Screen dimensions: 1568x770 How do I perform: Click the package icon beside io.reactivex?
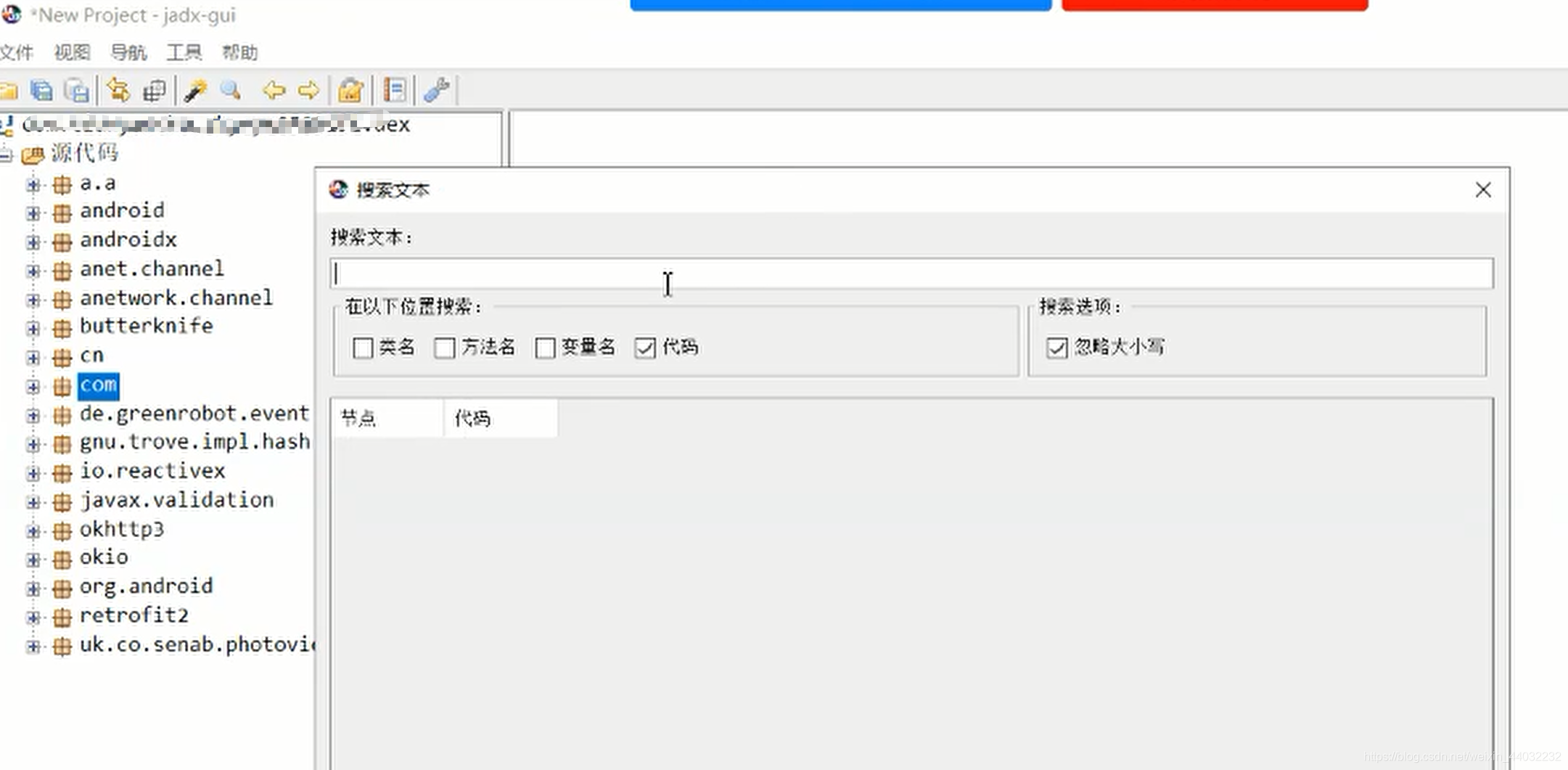pyautogui.click(x=62, y=472)
